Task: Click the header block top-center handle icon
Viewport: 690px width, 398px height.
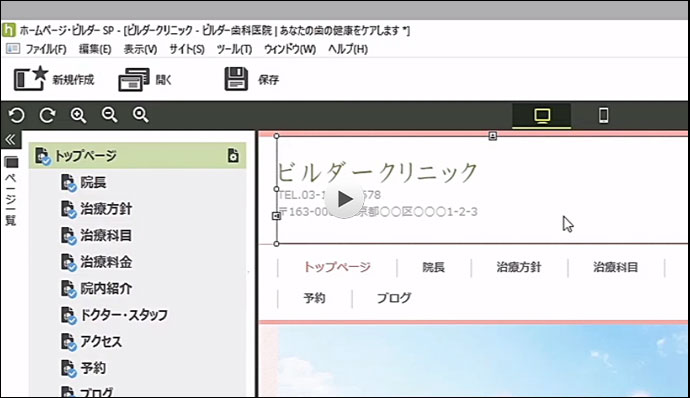Action: [492, 136]
